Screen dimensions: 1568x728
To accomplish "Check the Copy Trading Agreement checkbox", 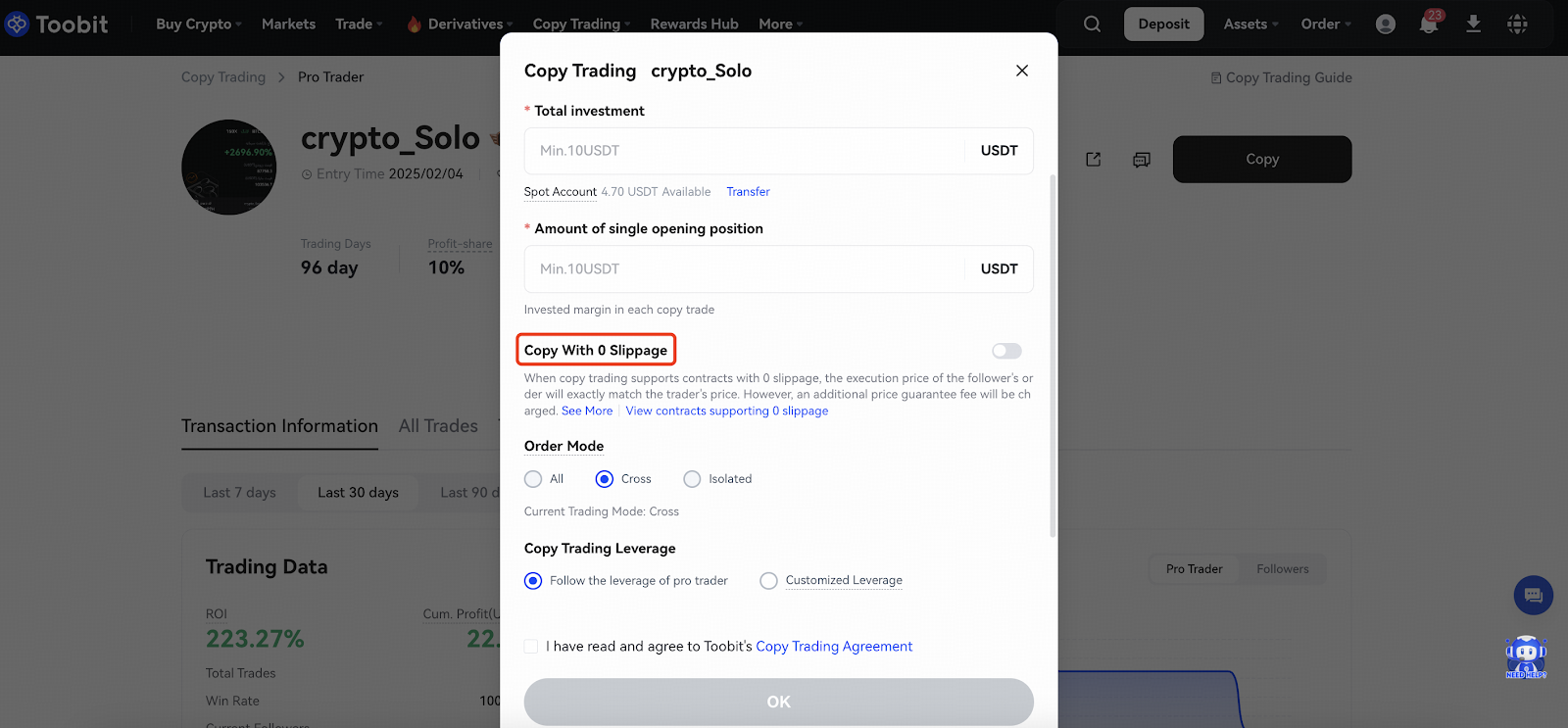I will point(531,647).
